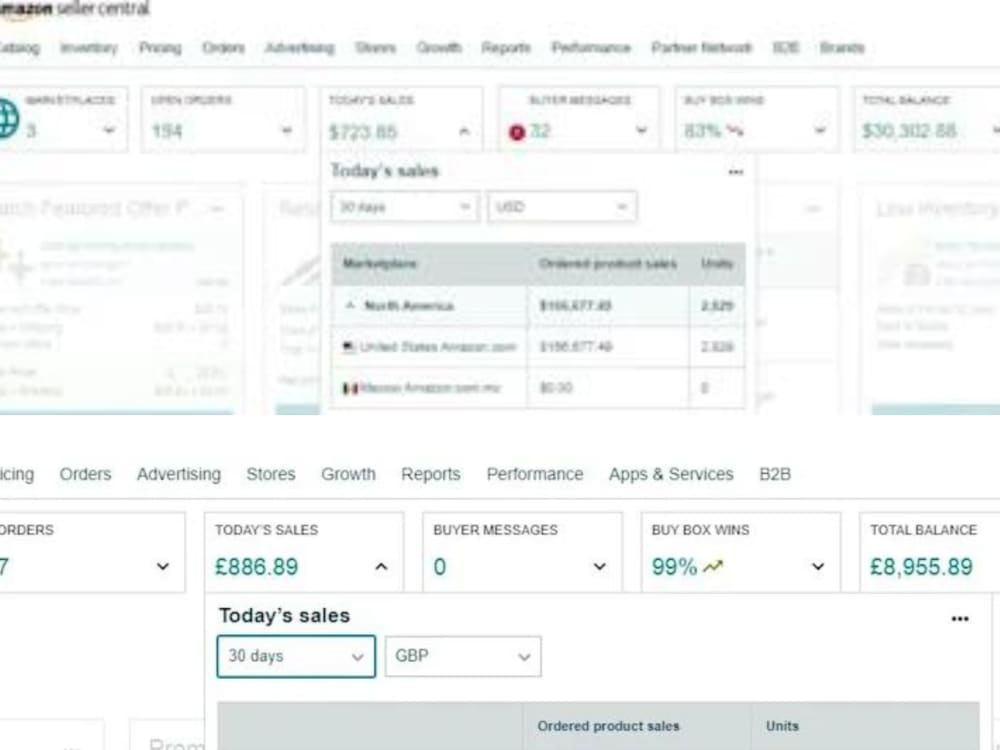
Task: Open the three-dots menu in the GBP Today's sales panel
Action: click(960, 619)
